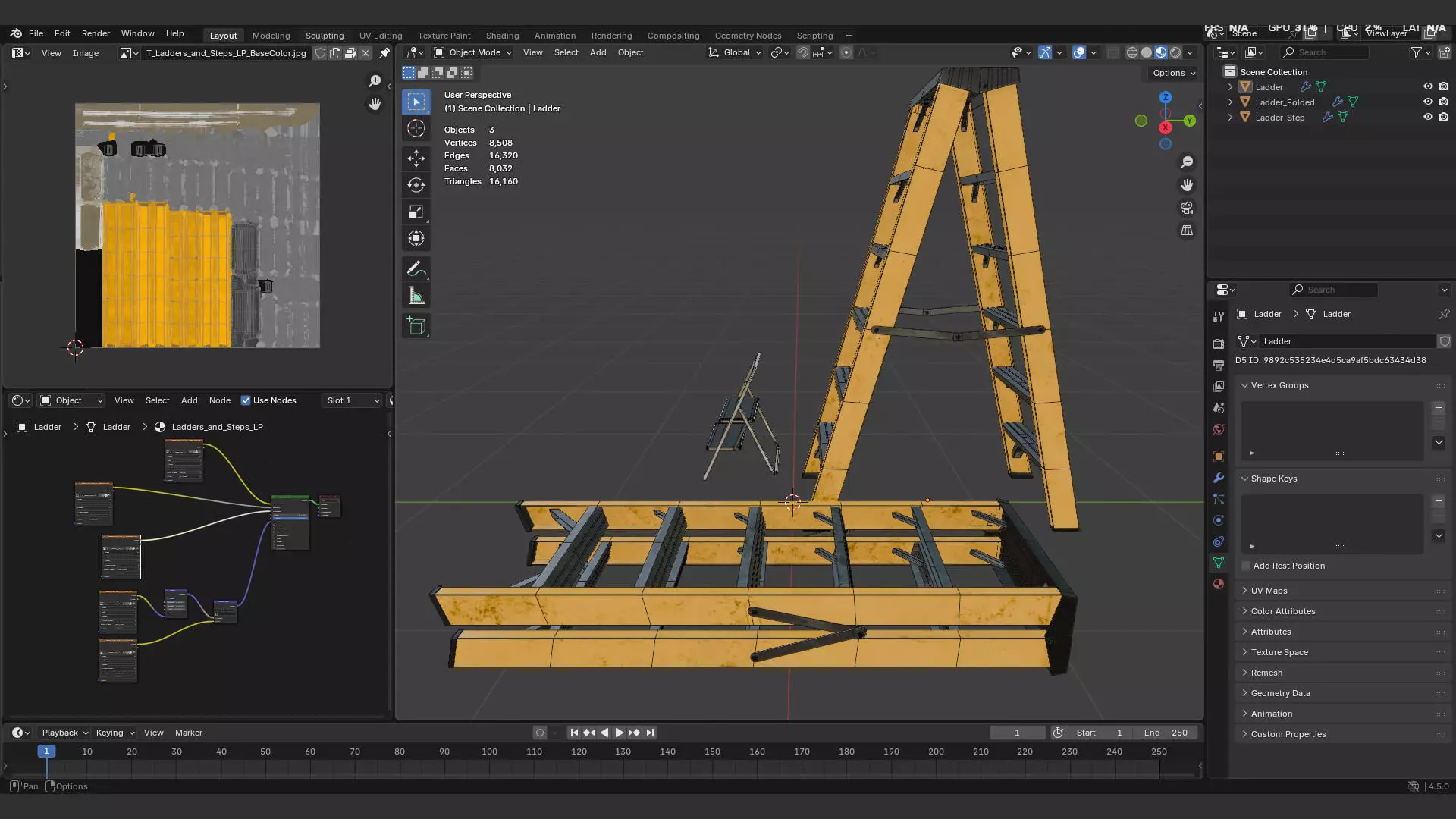
Task: Open the Material properties tab
Action: pos(1219,584)
